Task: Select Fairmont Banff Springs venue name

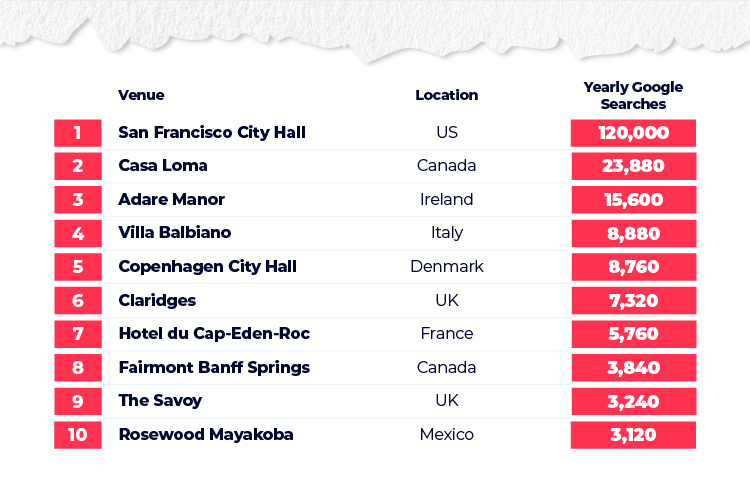Action: (x=214, y=367)
